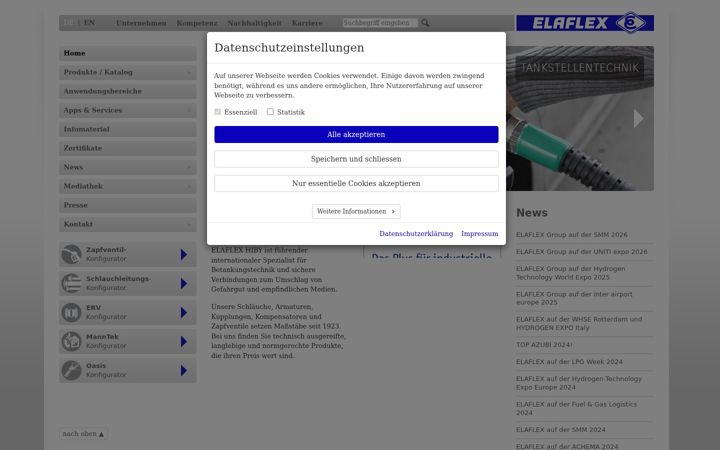
Task: Open news ELAFLEX auf der ACHEMA 2024
Action: coord(567,446)
